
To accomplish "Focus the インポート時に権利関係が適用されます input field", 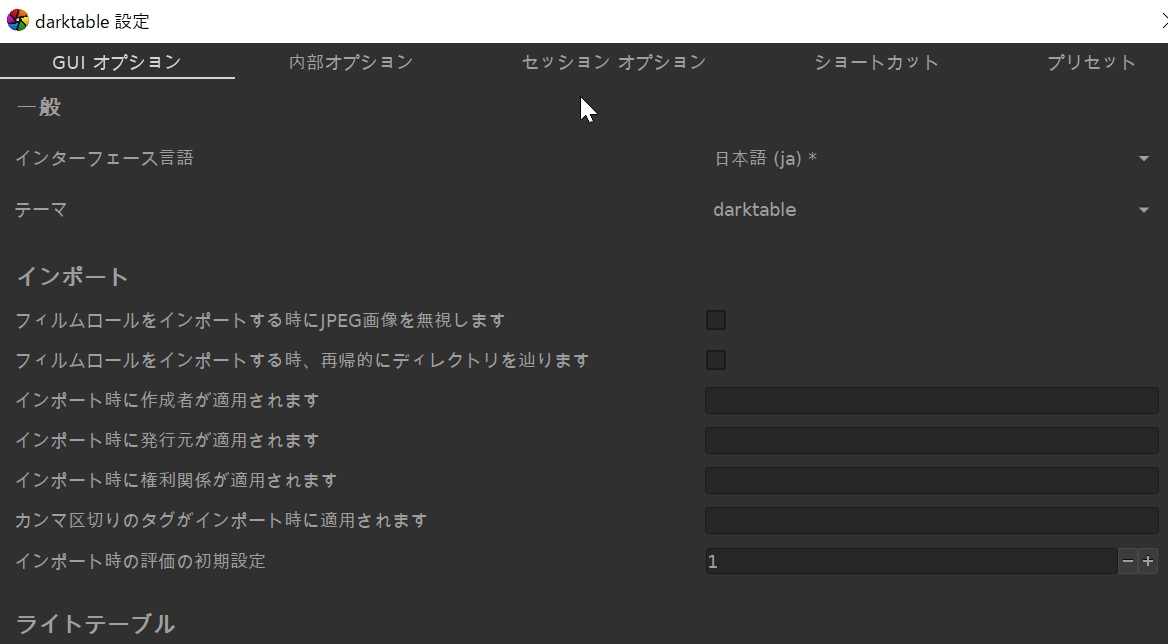I will tap(932, 481).
